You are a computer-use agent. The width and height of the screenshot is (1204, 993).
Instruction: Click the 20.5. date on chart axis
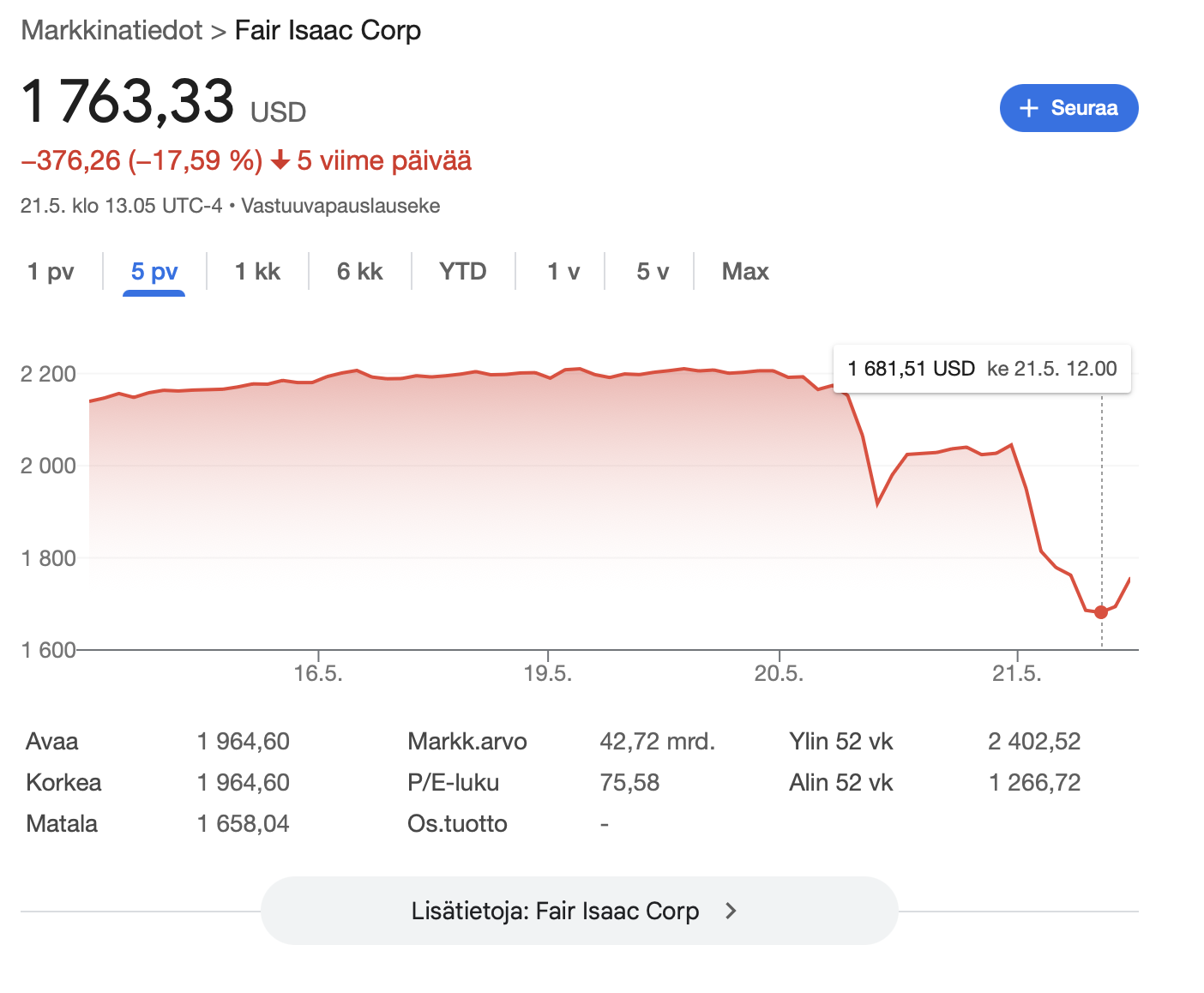coord(779,673)
